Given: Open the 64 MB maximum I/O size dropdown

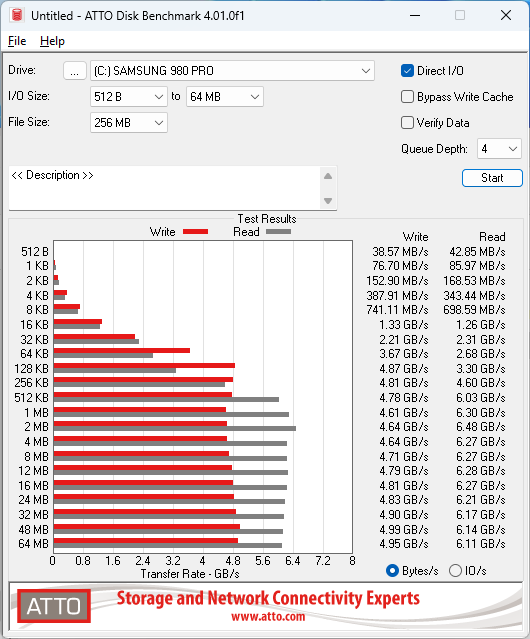Looking at the screenshot, I should pyautogui.click(x=224, y=97).
